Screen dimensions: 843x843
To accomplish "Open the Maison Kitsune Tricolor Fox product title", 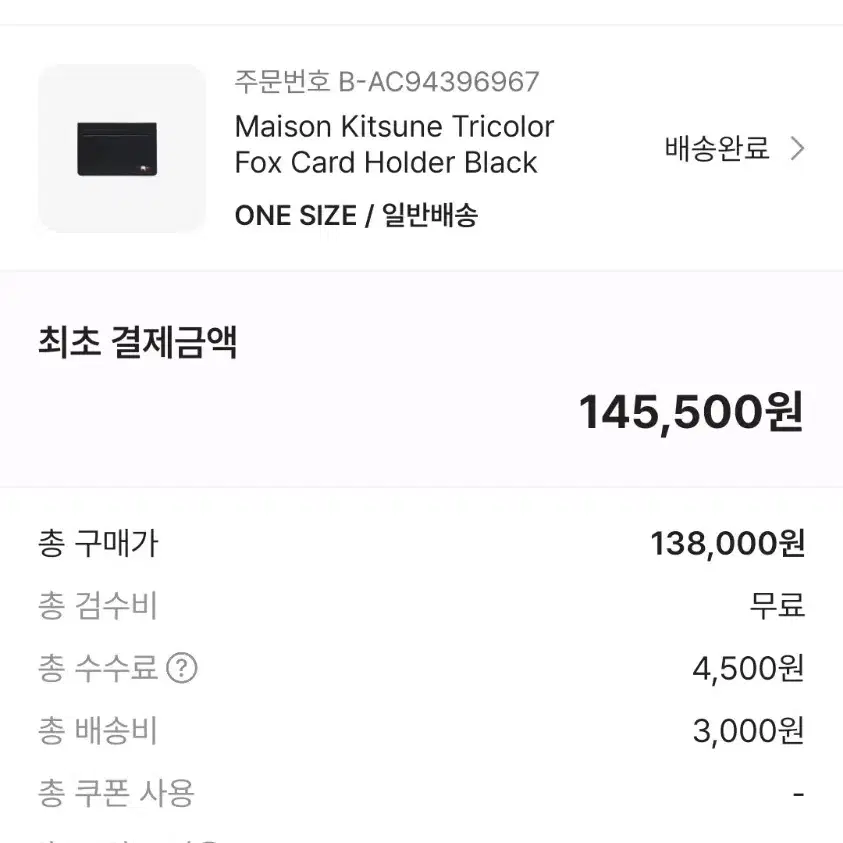I will click(394, 144).
